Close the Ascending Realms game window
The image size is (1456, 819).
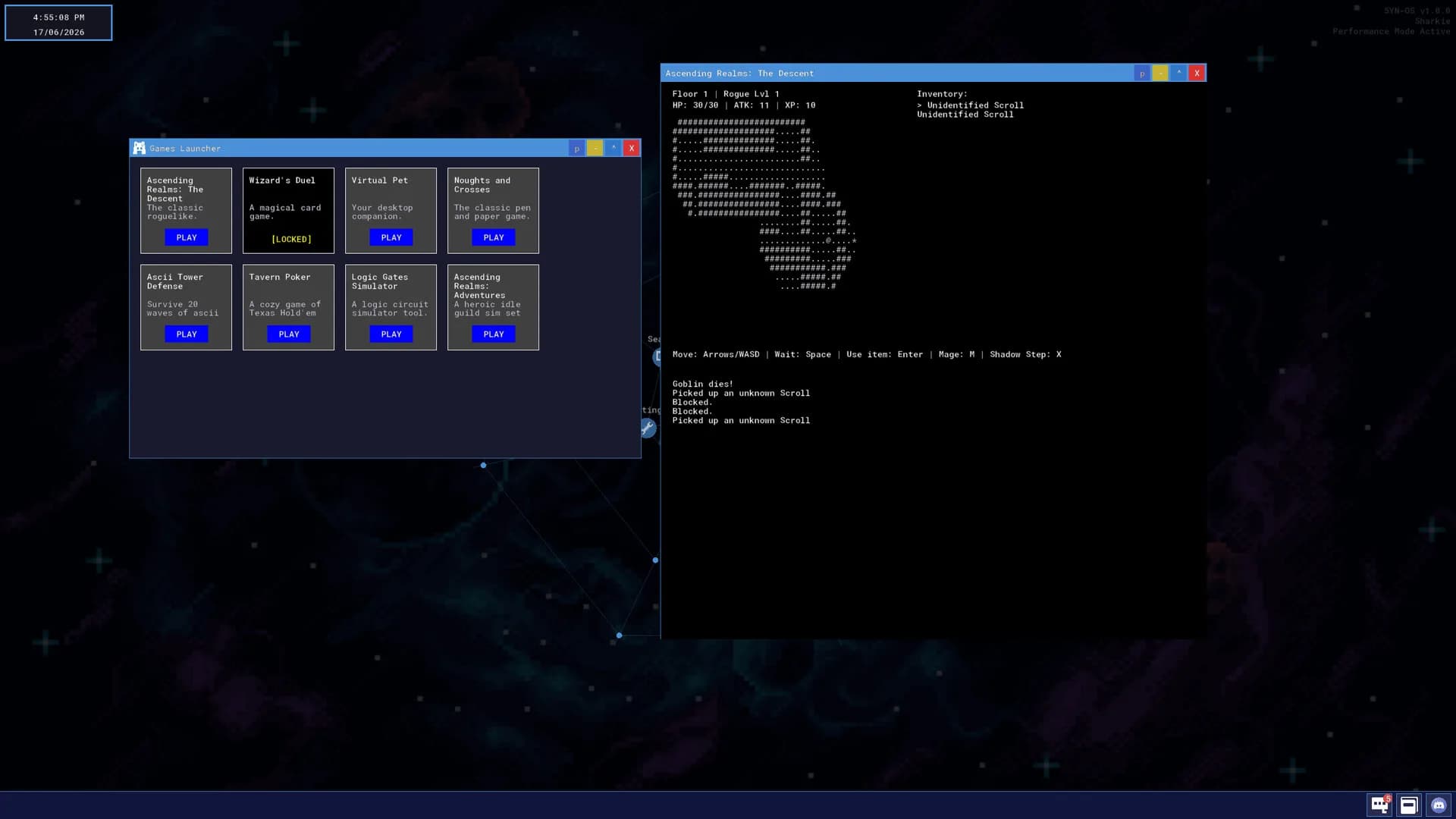pyautogui.click(x=1197, y=73)
